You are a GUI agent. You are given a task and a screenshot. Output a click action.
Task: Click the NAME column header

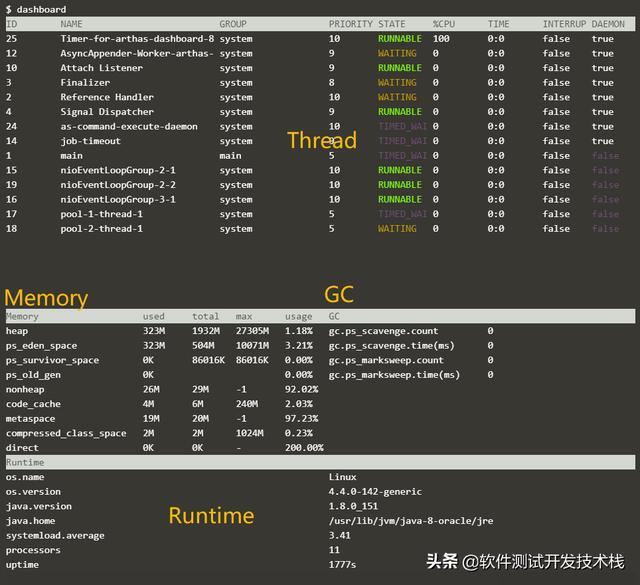click(71, 24)
